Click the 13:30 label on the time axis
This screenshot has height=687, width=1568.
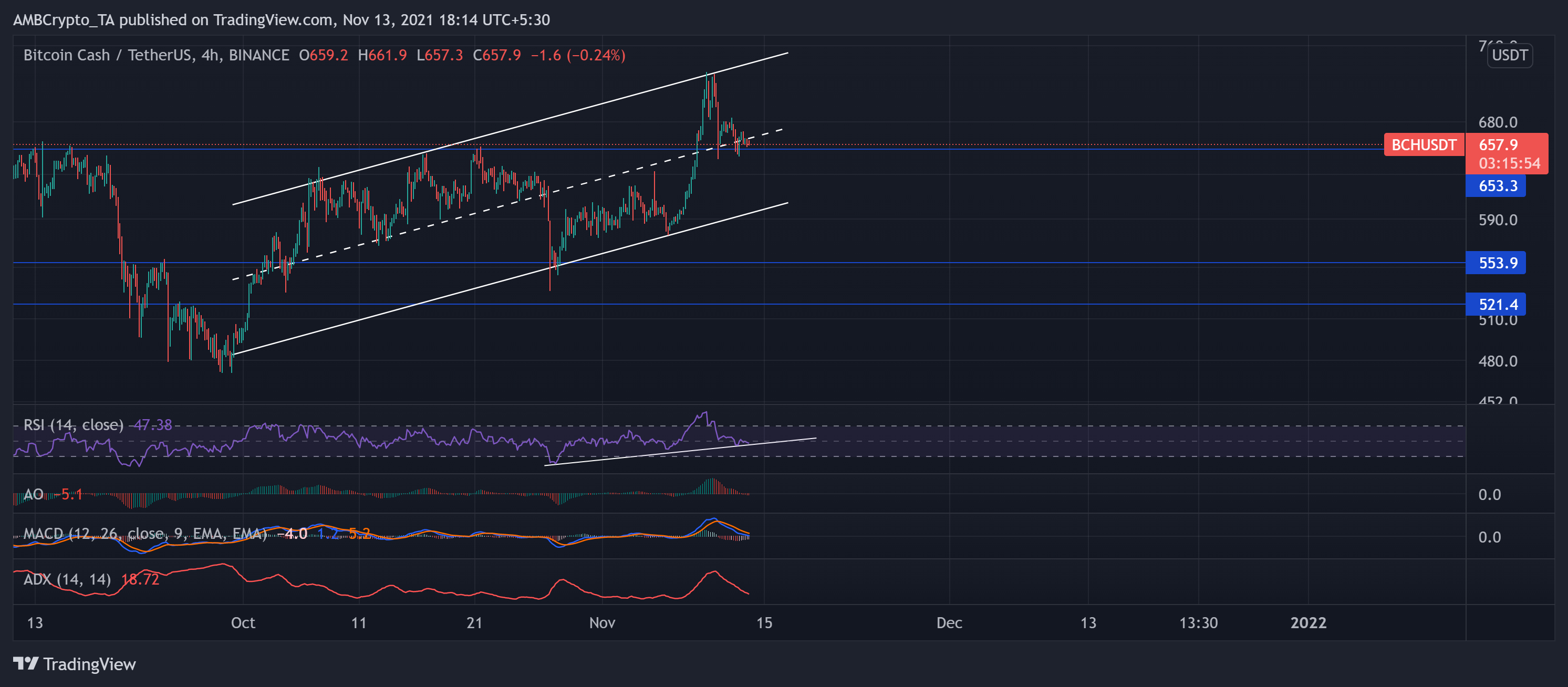click(x=1198, y=622)
